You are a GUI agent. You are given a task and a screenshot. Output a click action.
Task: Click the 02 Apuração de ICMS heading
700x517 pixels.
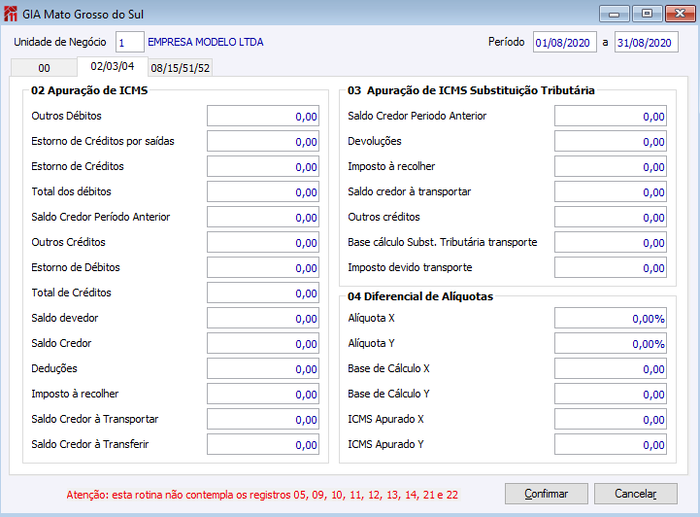tap(89, 90)
